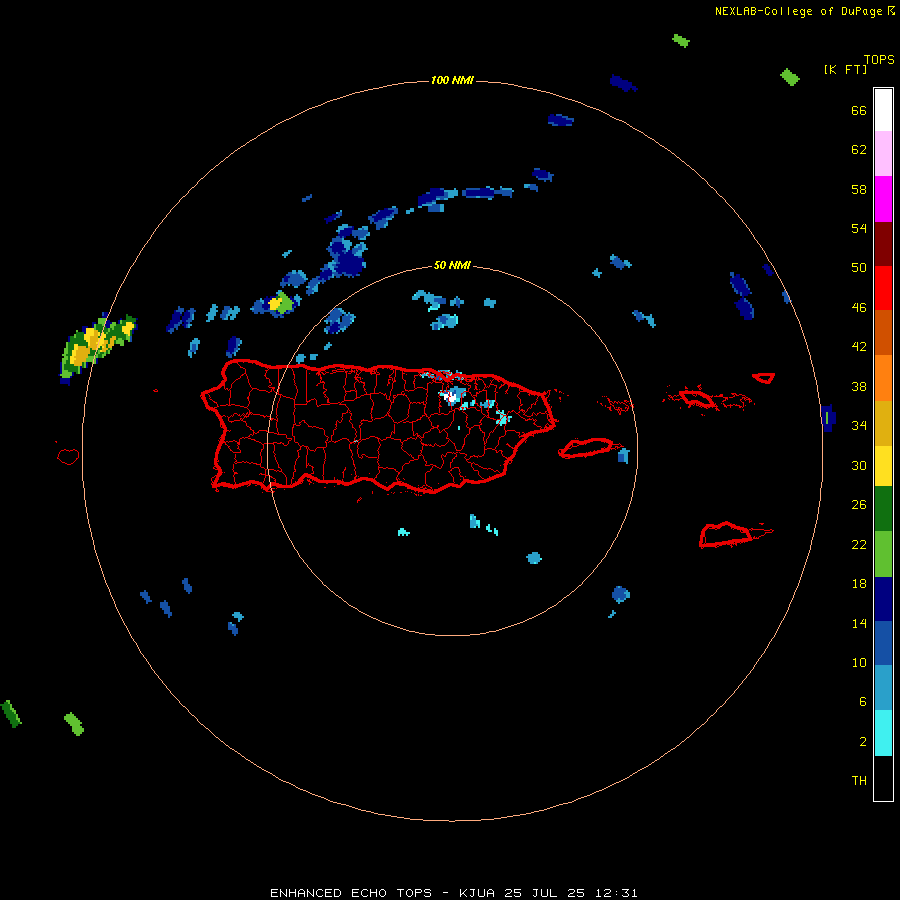Click the TOPS legend title
Viewport: 900px width, 900px height.
(879, 59)
